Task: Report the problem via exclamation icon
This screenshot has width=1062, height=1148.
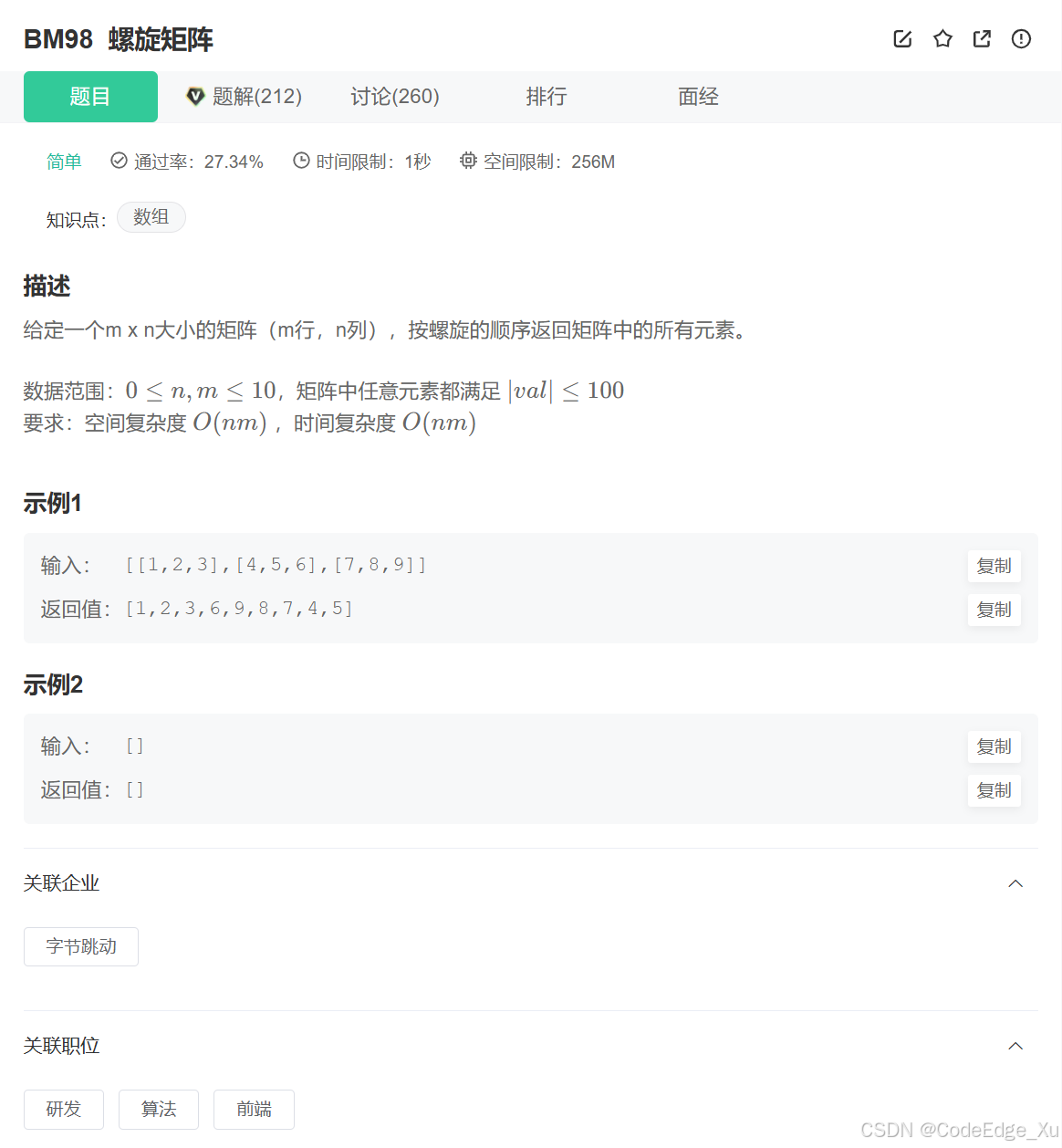Action: [1020, 38]
